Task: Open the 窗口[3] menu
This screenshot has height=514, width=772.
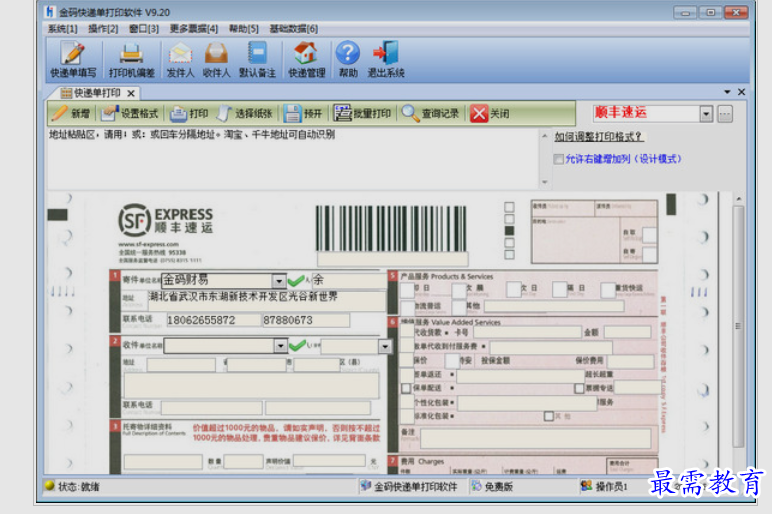Action: click(x=144, y=29)
